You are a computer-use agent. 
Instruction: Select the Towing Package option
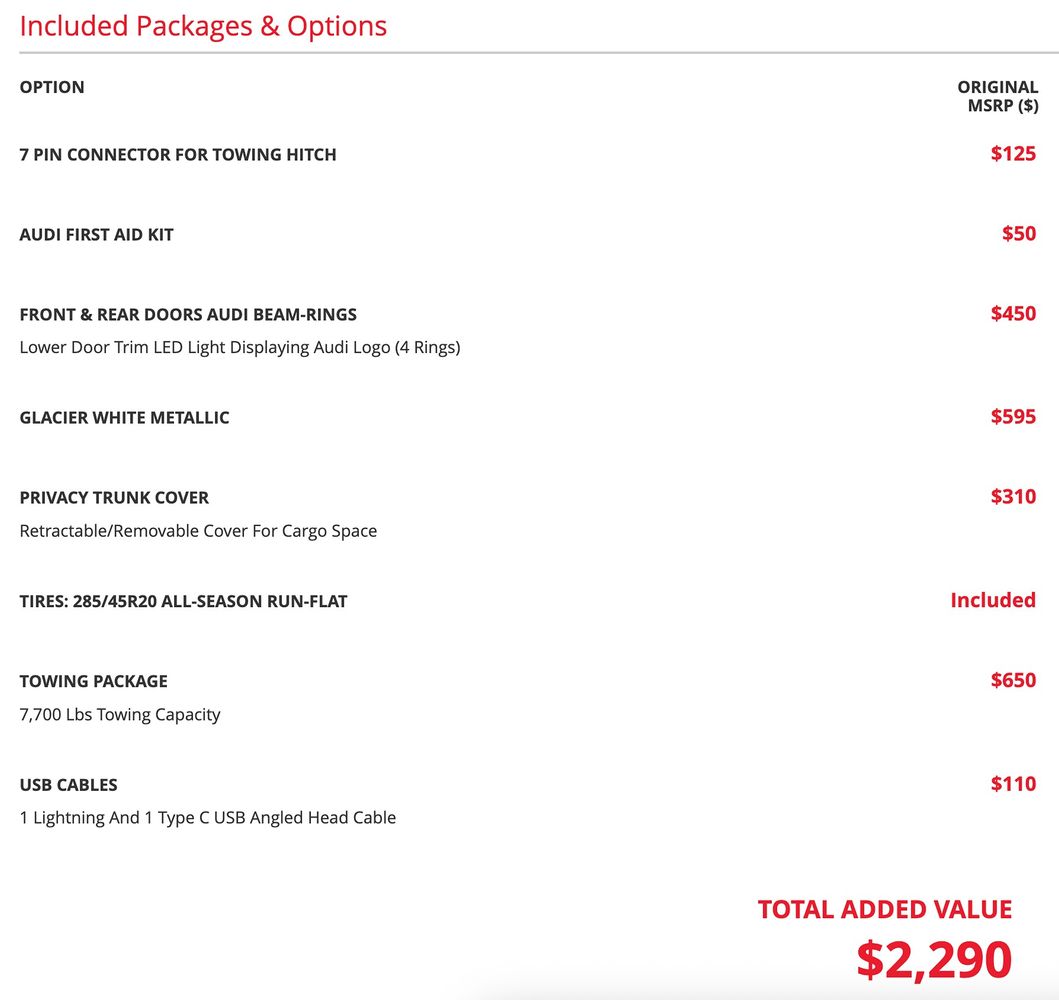point(94,681)
